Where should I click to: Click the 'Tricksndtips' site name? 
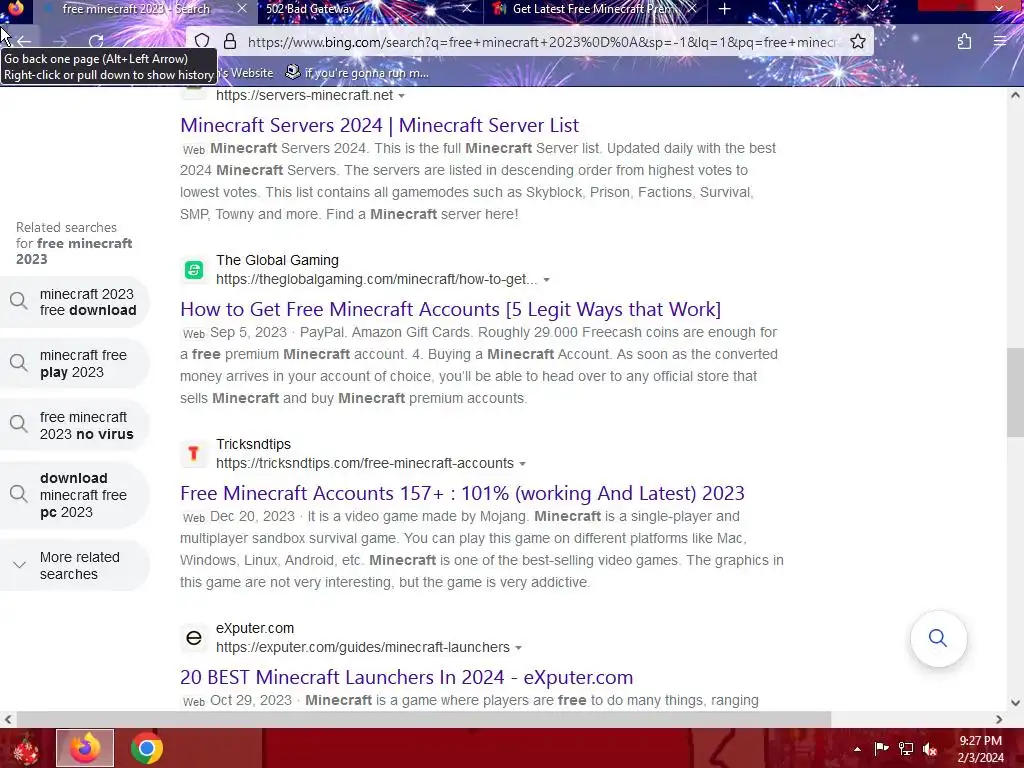click(253, 444)
